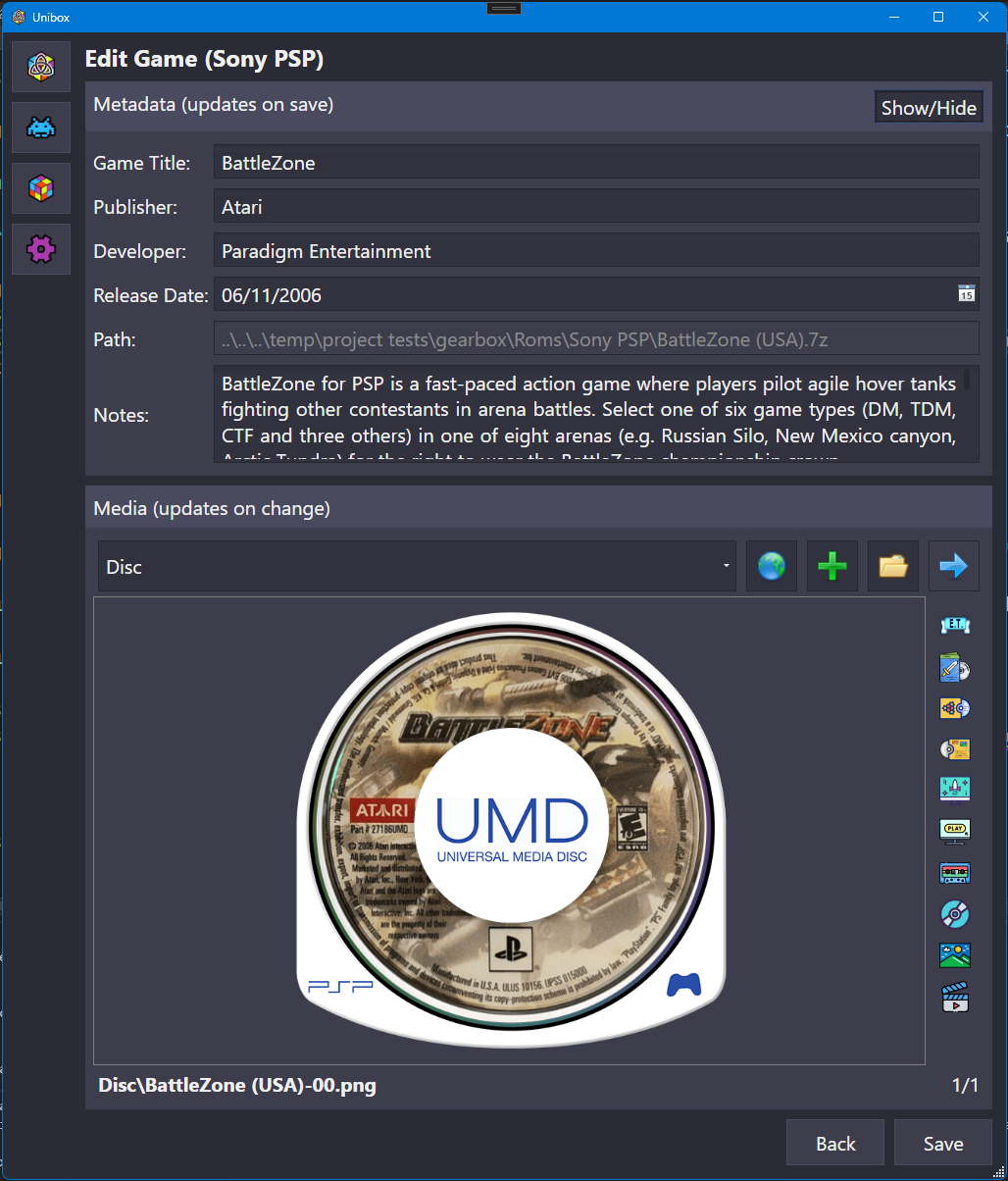Click into the Game Title field

point(596,163)
